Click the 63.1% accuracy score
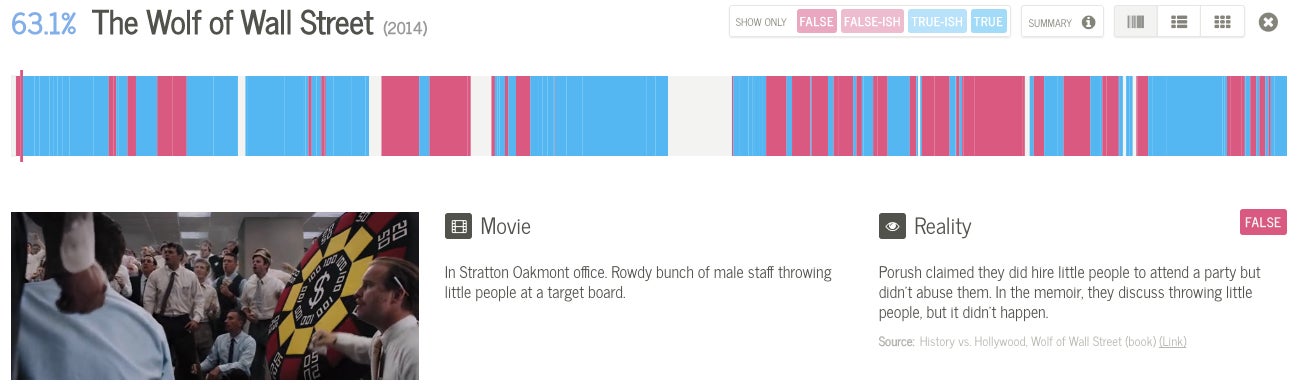This screenshot has height=386, width=1300. coord(44,24)
